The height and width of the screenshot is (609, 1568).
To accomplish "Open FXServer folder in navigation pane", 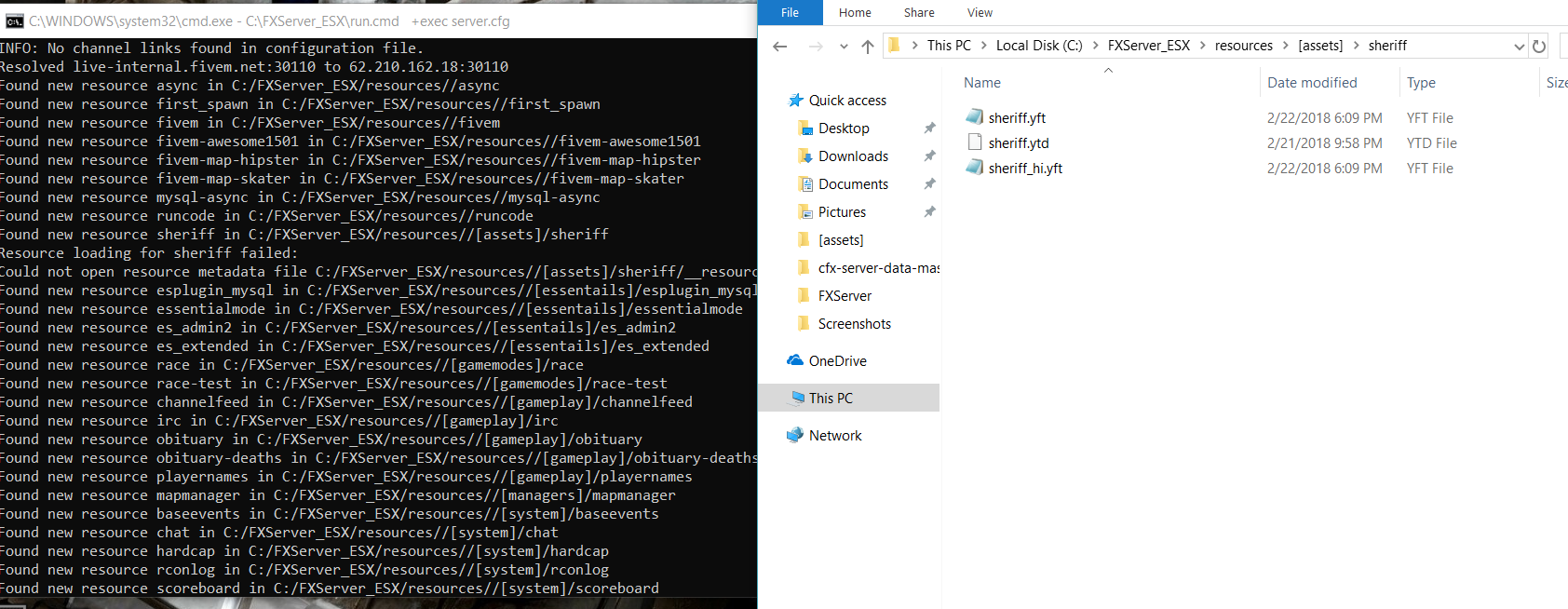I will coord(845,296).
